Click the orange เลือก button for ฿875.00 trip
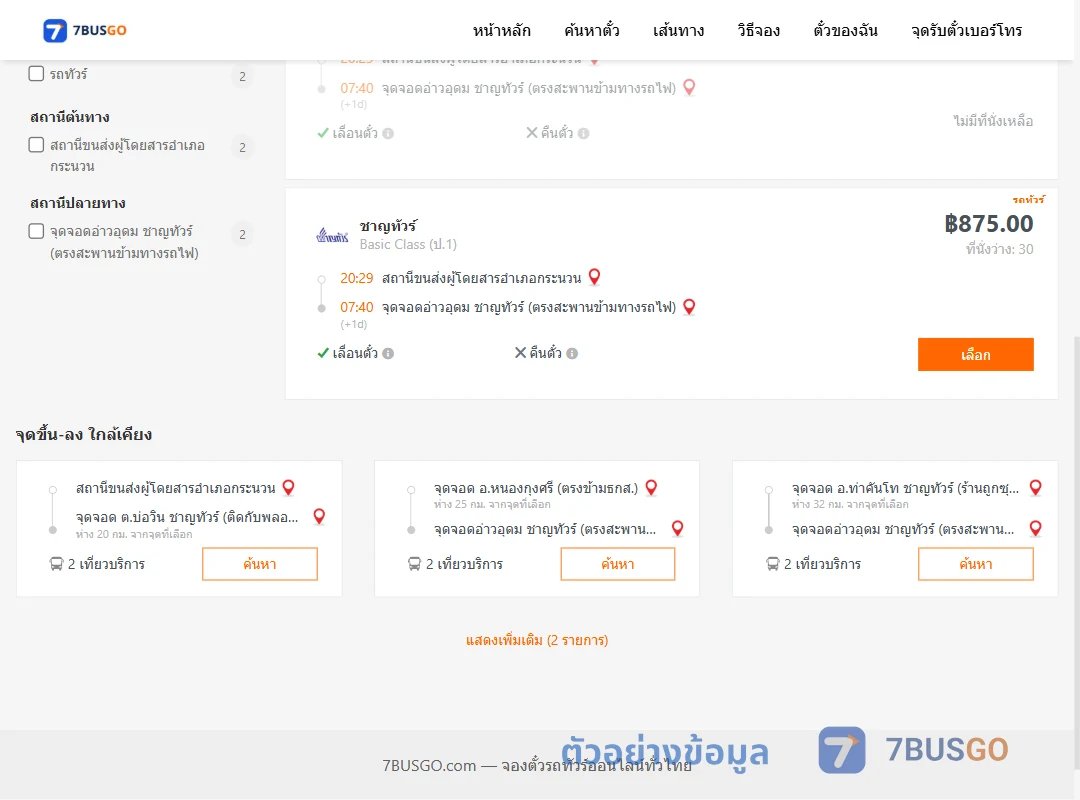Image resolution: width=1080 pixels, height=800 pixels. pos(975,354)
